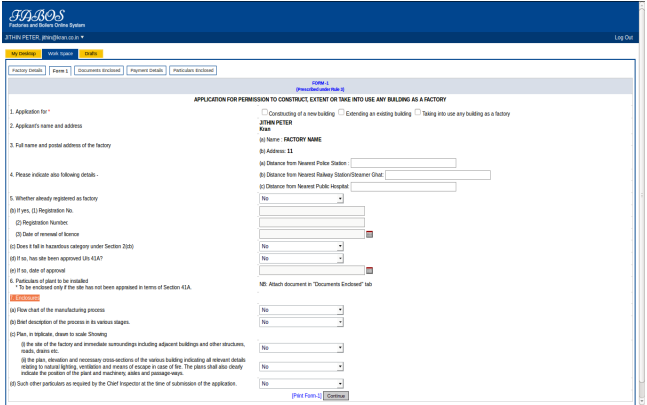Click the date of approval input field
Image resolution: width=647 pixels, height=405 pixels.
point(312,271)
